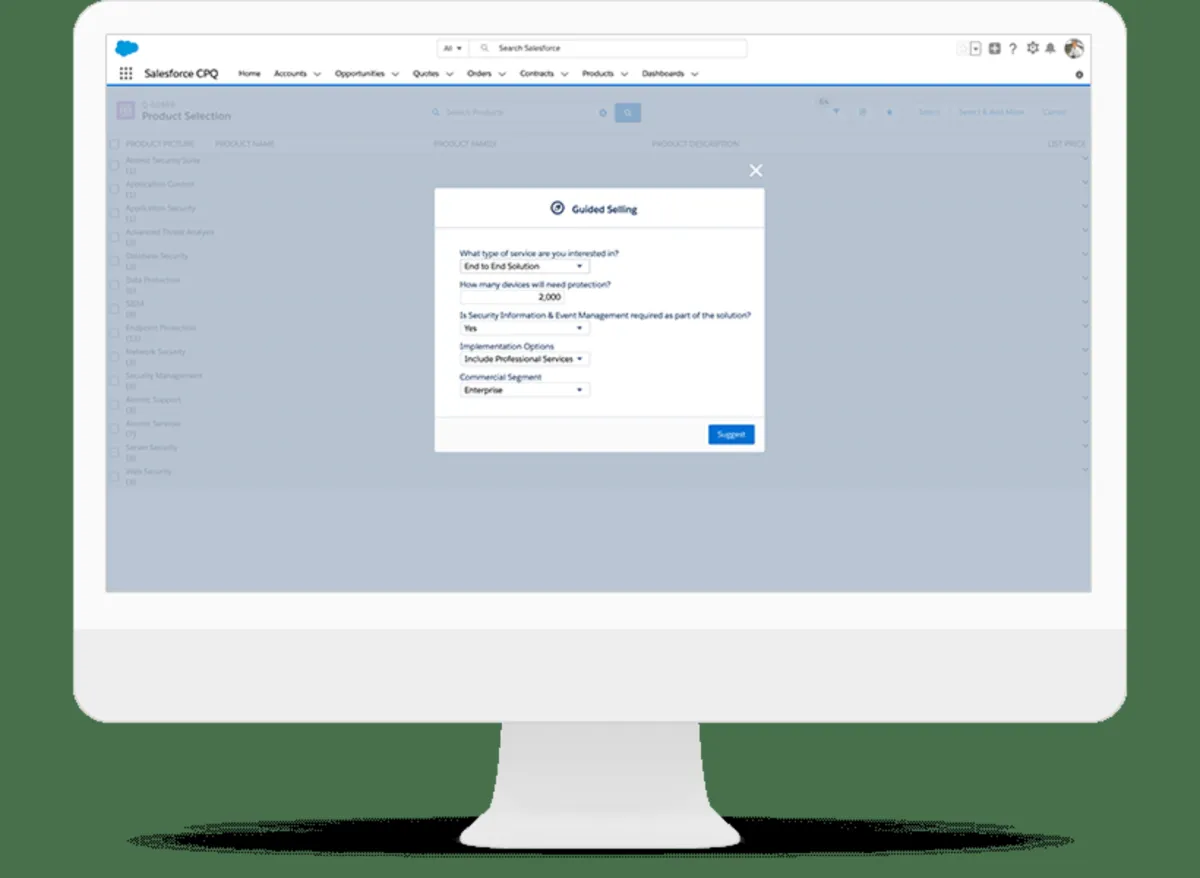Click the user profile avatar
The height and width of the screenshot is (878, 1200).
[1075, 48]
